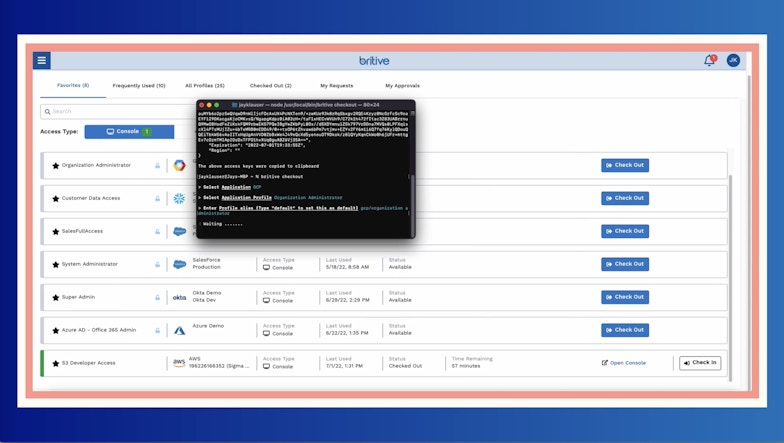The image size is (784, 443).
Task: Click the Okta logo icon
Action: [180, 298]
